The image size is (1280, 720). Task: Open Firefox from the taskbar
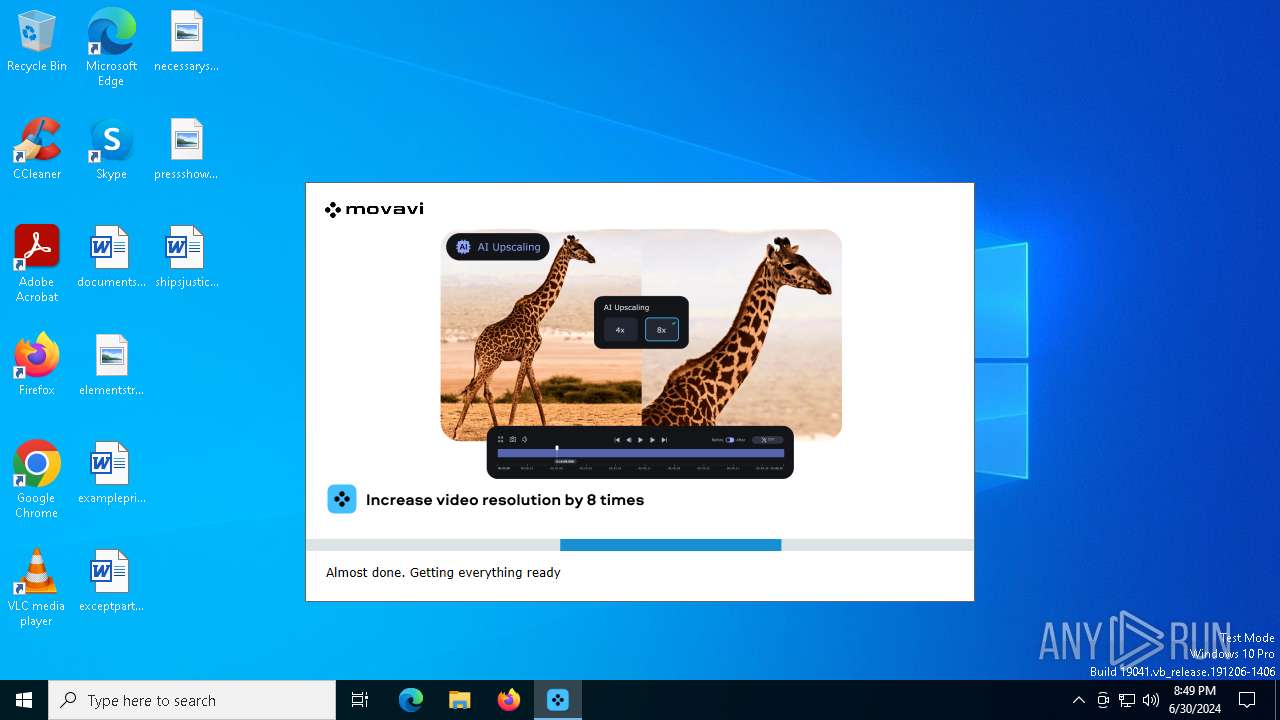[509, 700]
